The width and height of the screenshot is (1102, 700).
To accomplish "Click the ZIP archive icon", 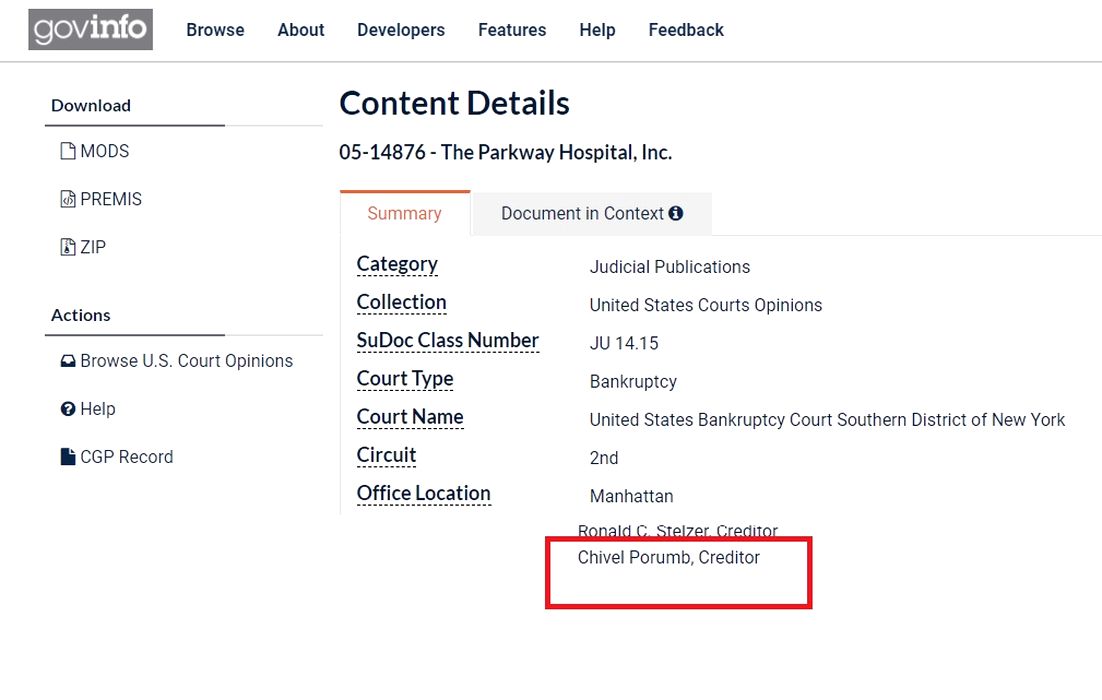I will (x=68, y=247).
